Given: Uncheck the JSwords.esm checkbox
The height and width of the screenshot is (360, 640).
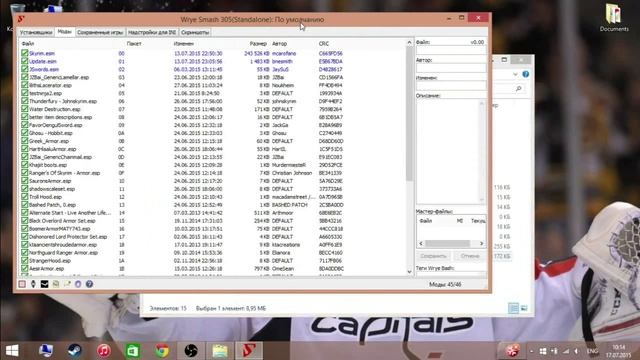Looking at the screenshot, I should click(24, 69).
